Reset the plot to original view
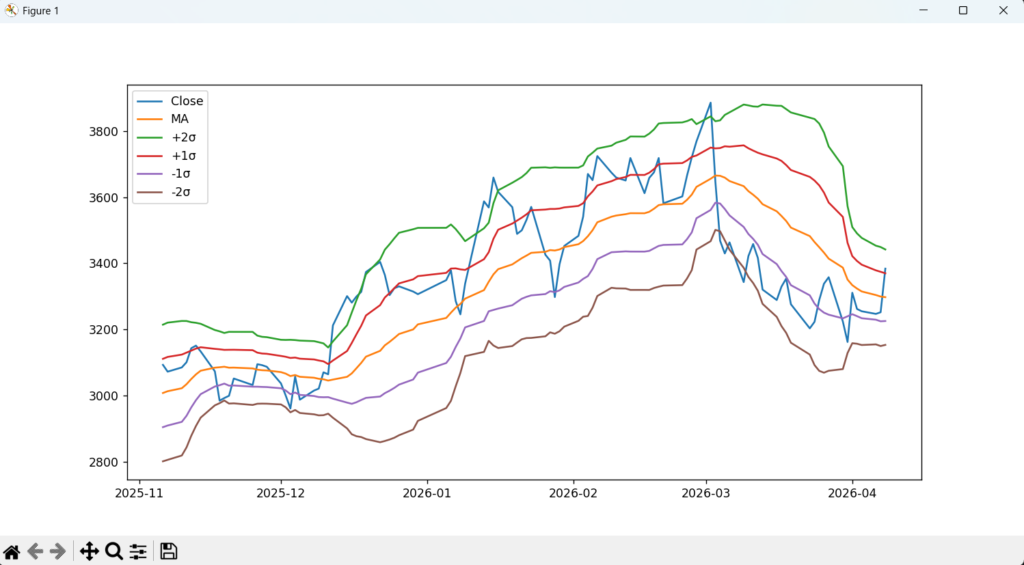Screen dimensions: 1024x565 tap(12, 551)
